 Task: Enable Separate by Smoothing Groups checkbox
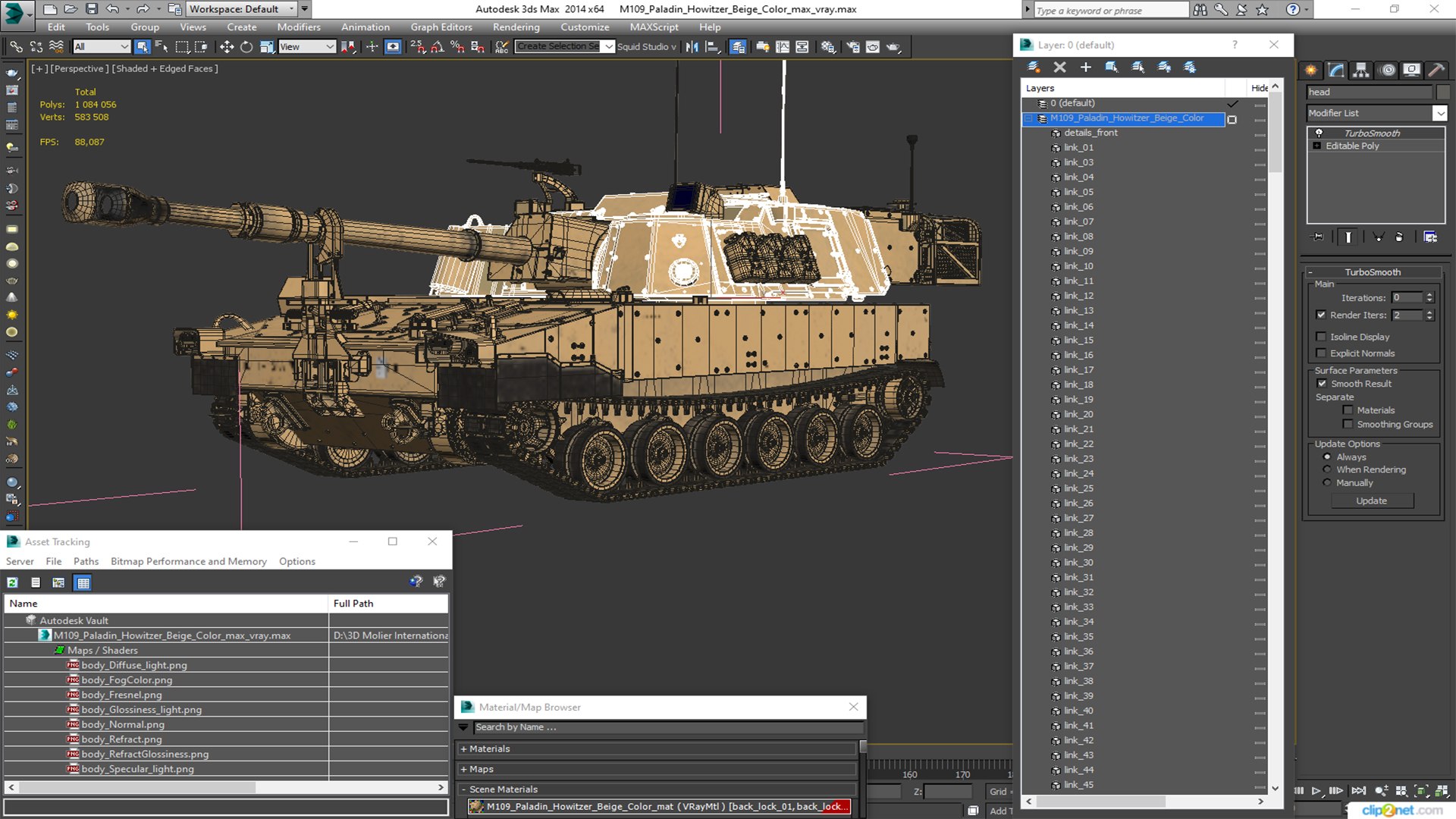click(1348, 425)
